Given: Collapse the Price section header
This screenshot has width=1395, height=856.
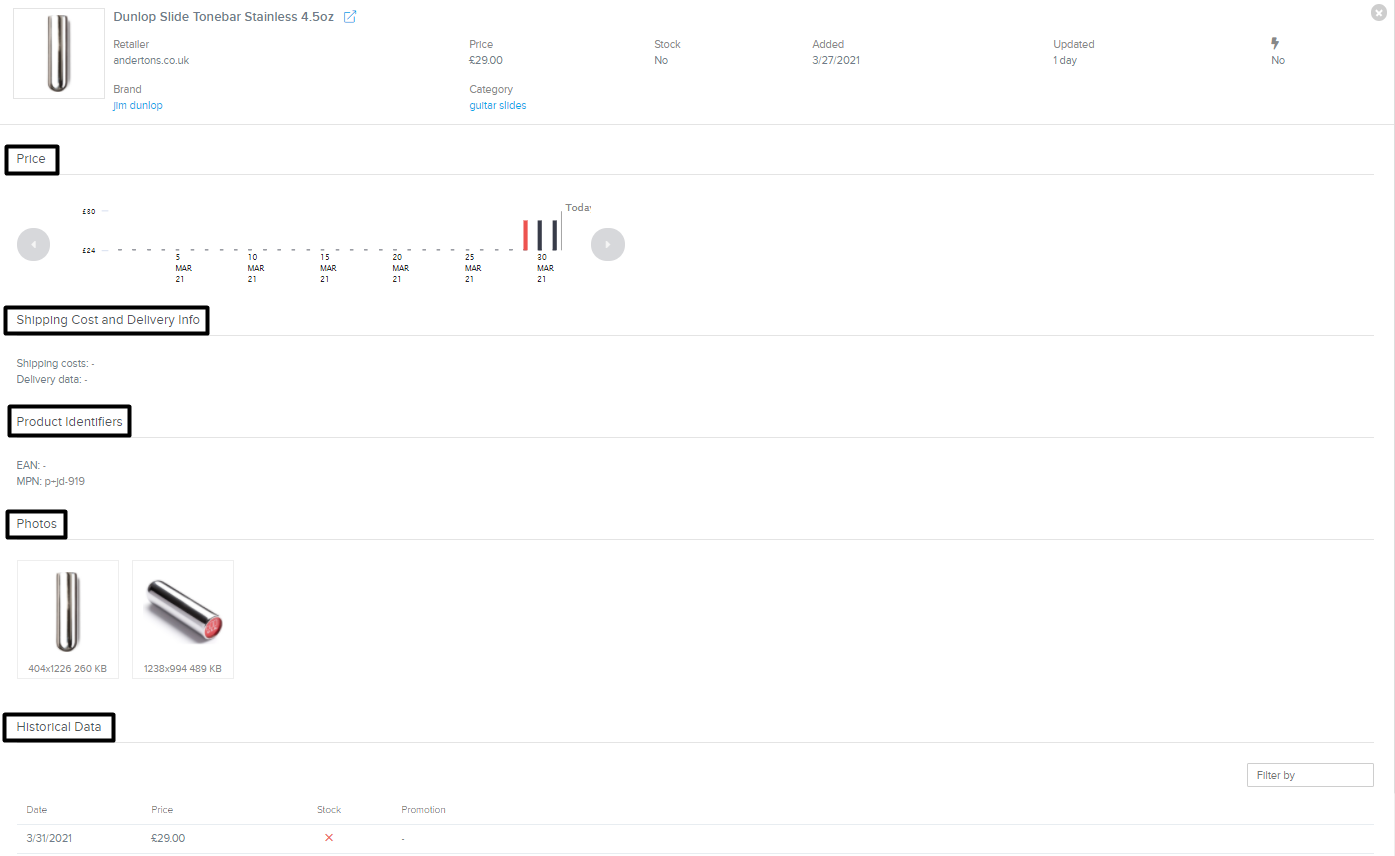Looking at the screenshot, I should coord(32,159).
